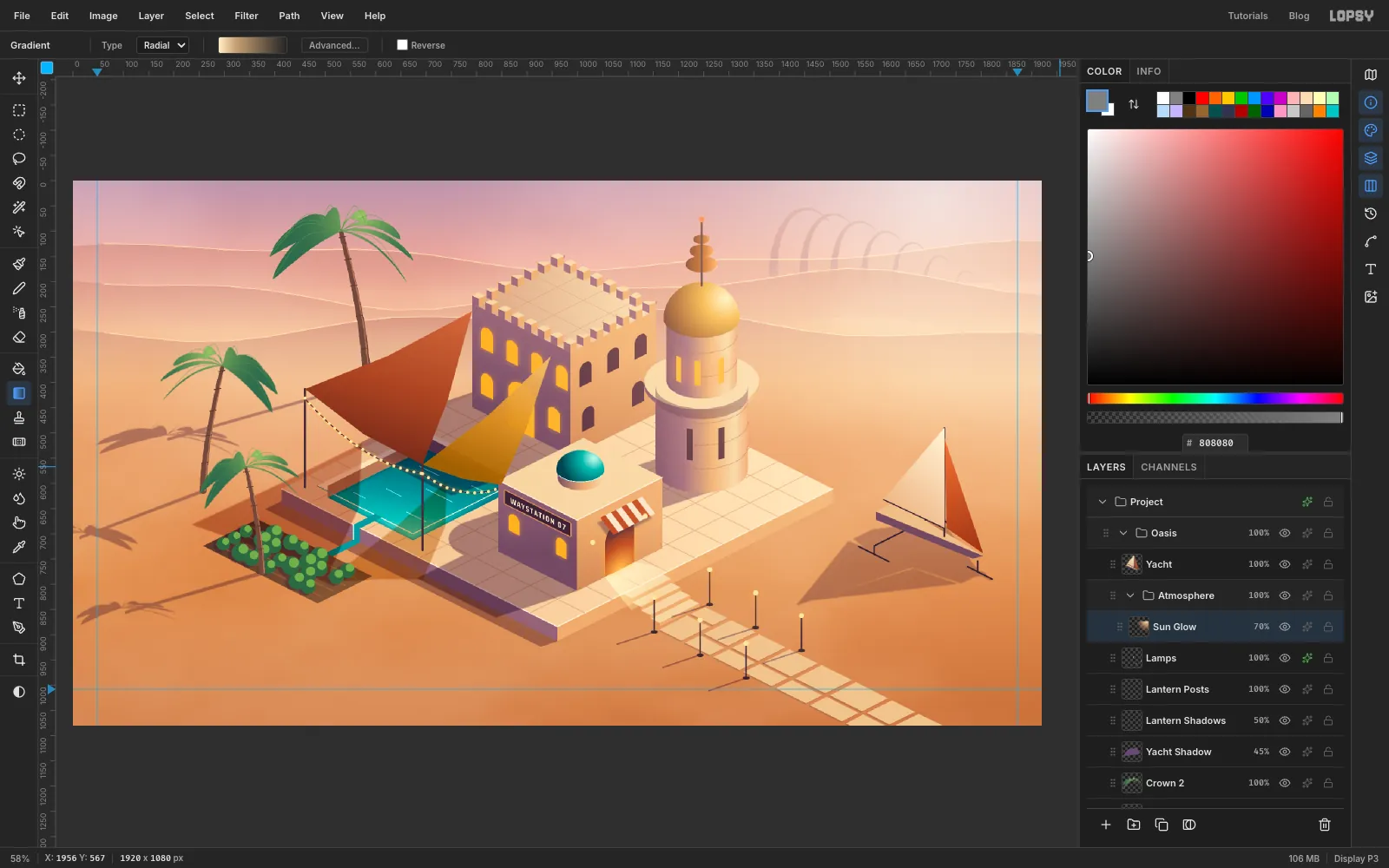Image resolution: width=1389 pixels, height=868 pixels.
Task: Select the Clone Stamp tool
Action: (19, 418)
